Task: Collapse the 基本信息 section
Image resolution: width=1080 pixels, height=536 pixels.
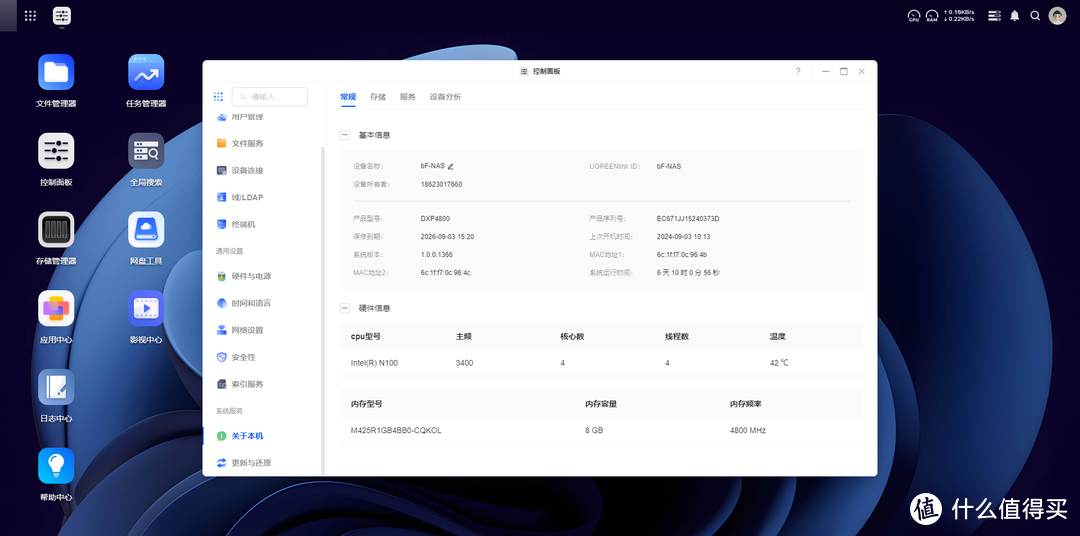Action: pos(345,135)
